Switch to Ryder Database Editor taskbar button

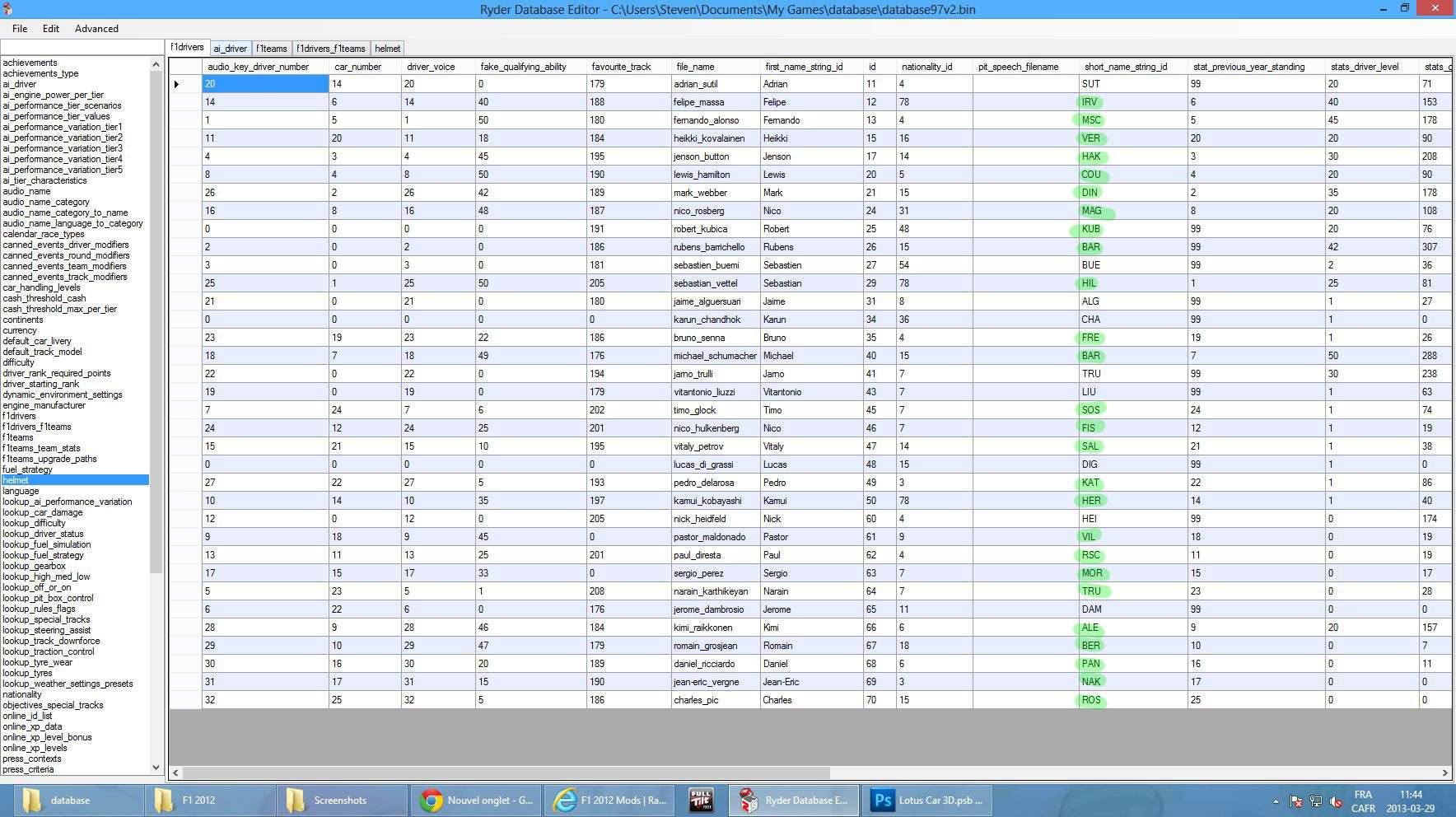(794, 800)
